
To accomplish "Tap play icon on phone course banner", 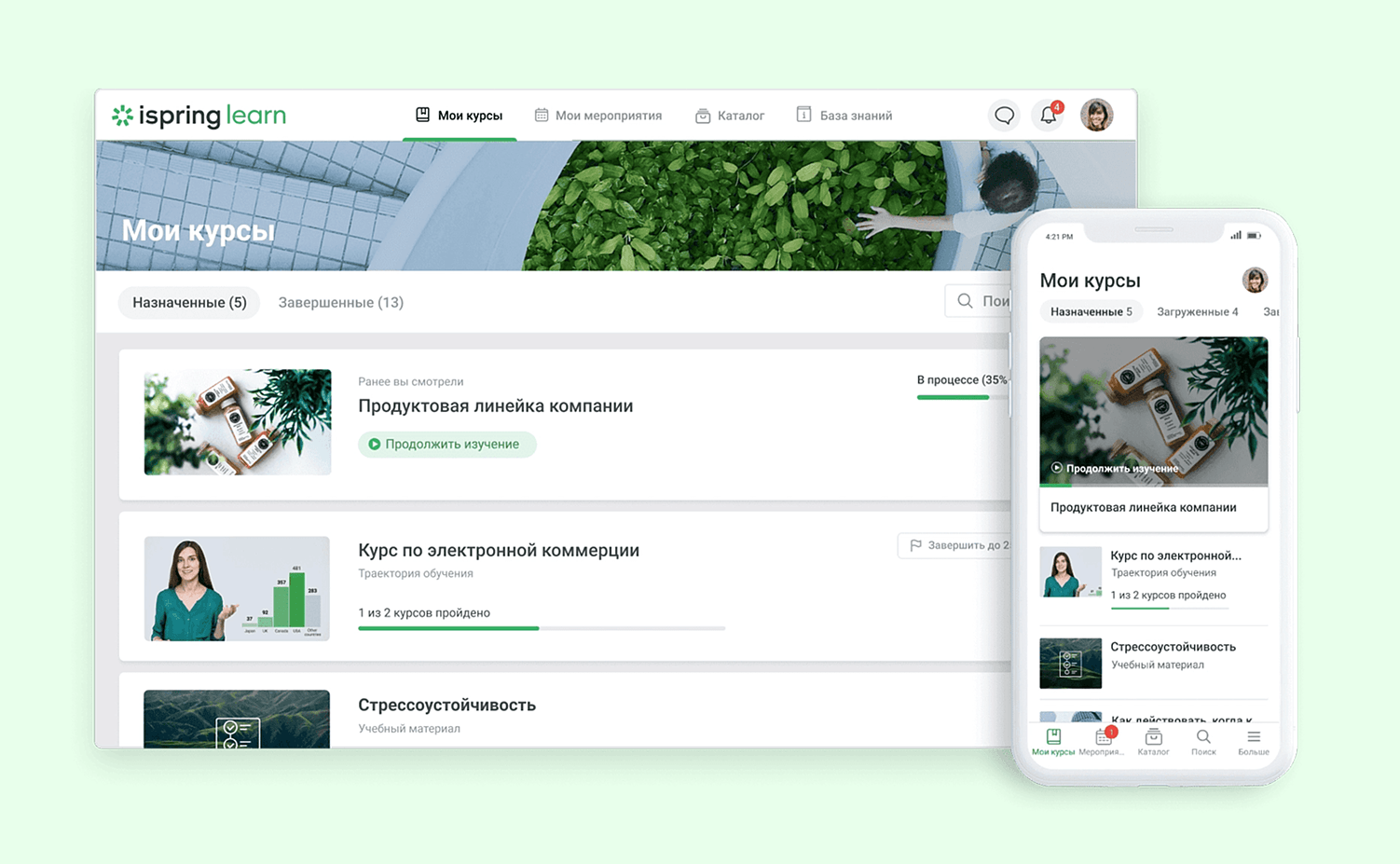I will 1057,468.
